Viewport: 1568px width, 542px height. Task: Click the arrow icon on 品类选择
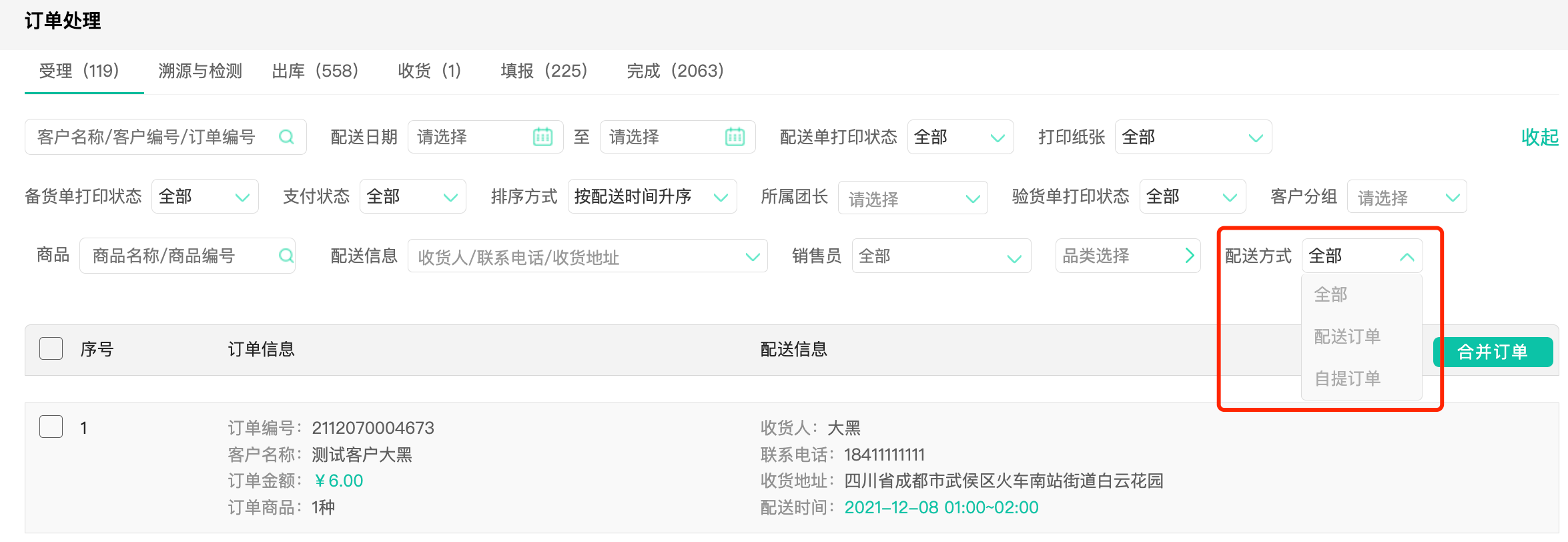(x=1189, y=256)
